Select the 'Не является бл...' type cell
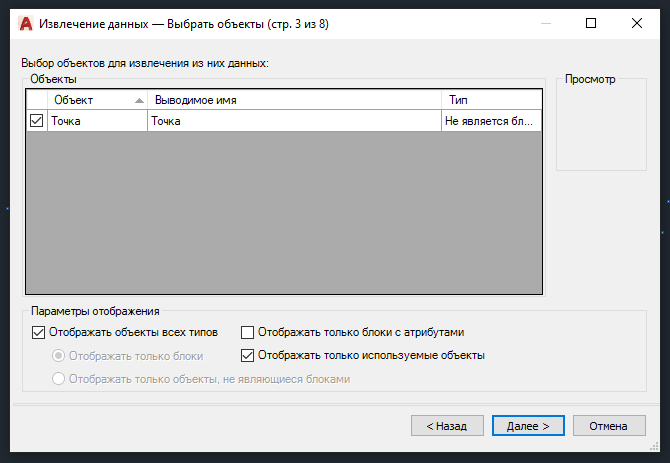 click(x=490, y=121)
